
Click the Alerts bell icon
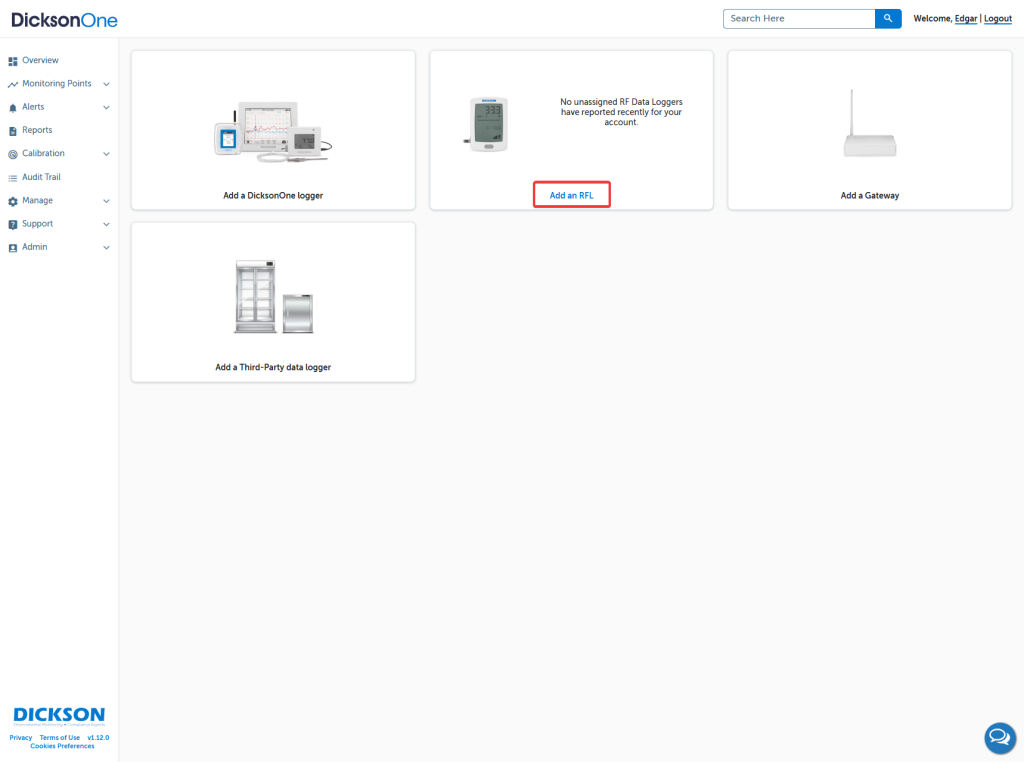13,107
